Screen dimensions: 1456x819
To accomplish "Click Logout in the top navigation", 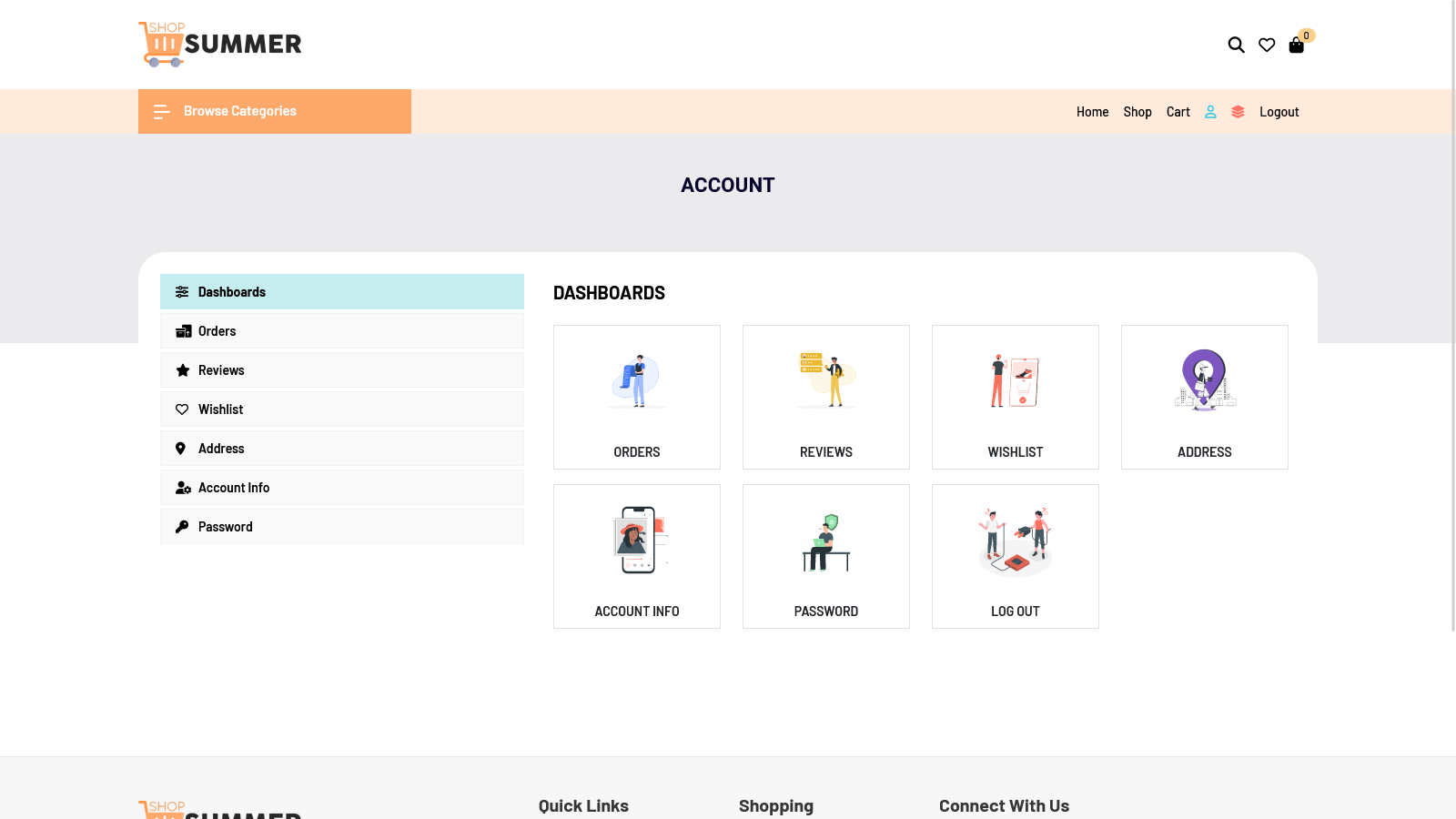I will [x=1279, y=111].
